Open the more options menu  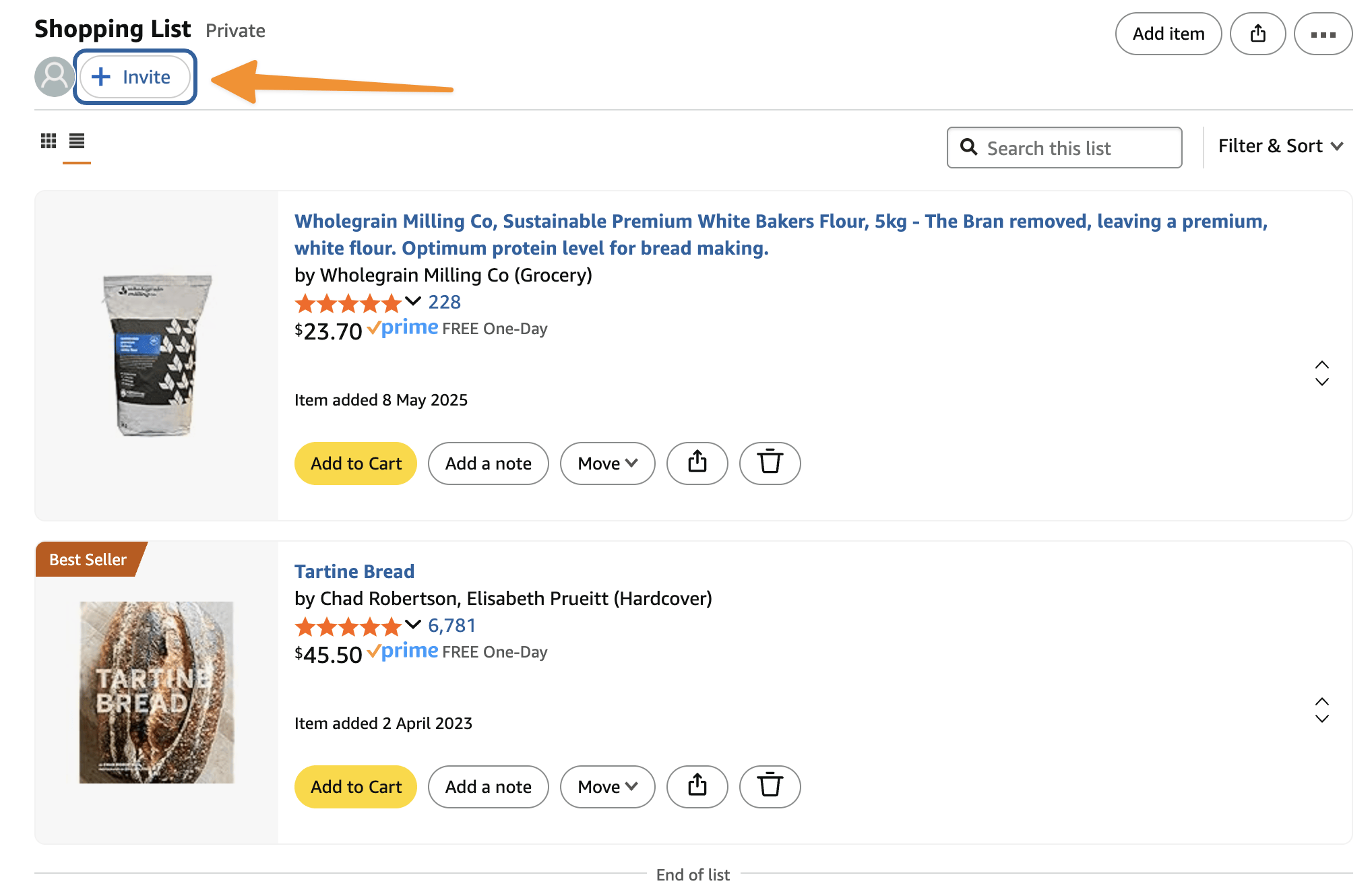1322,33
